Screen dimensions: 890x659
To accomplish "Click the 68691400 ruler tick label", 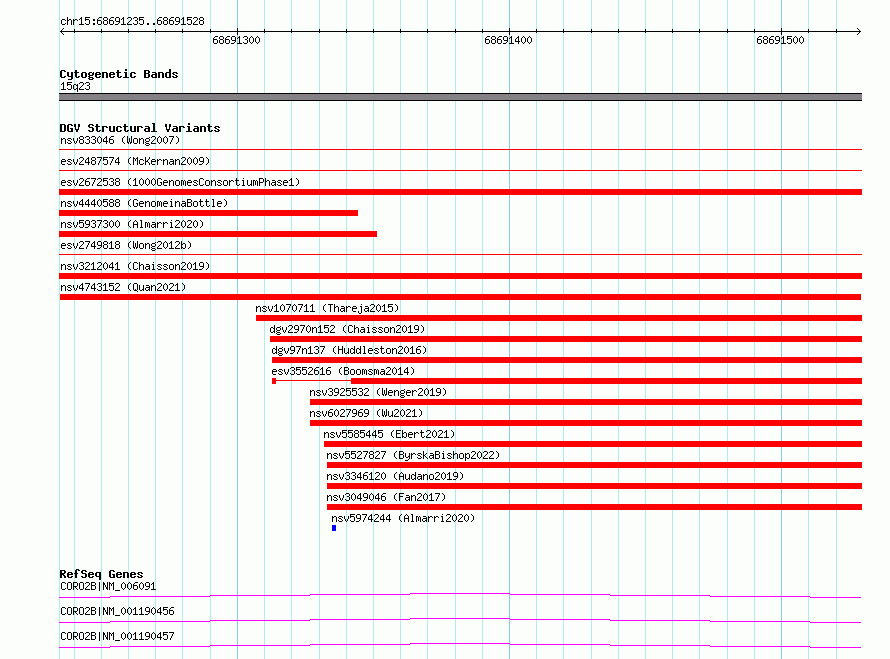I will pos(508,40).
